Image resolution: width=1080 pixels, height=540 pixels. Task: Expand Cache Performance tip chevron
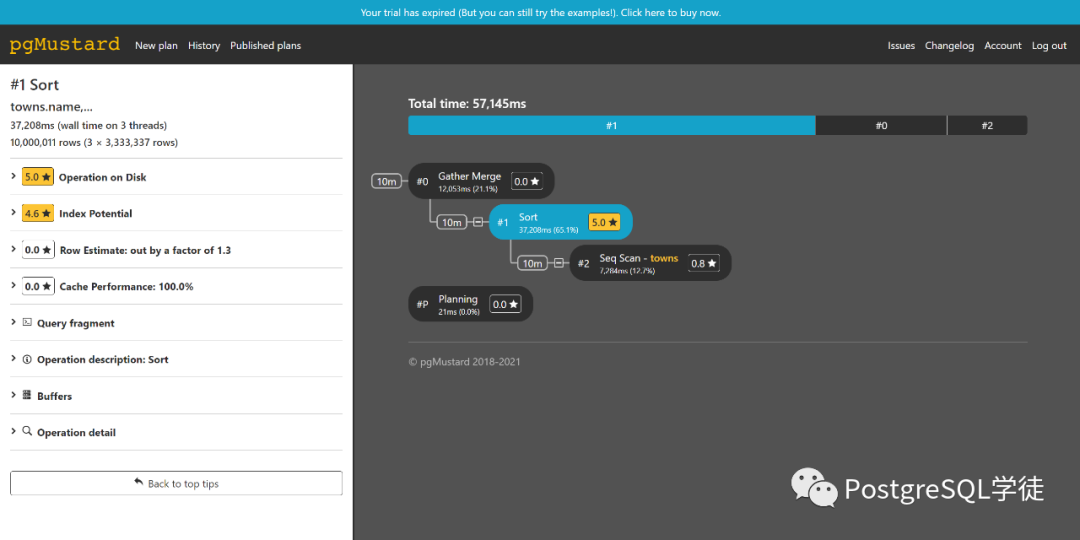click(14, 286)
